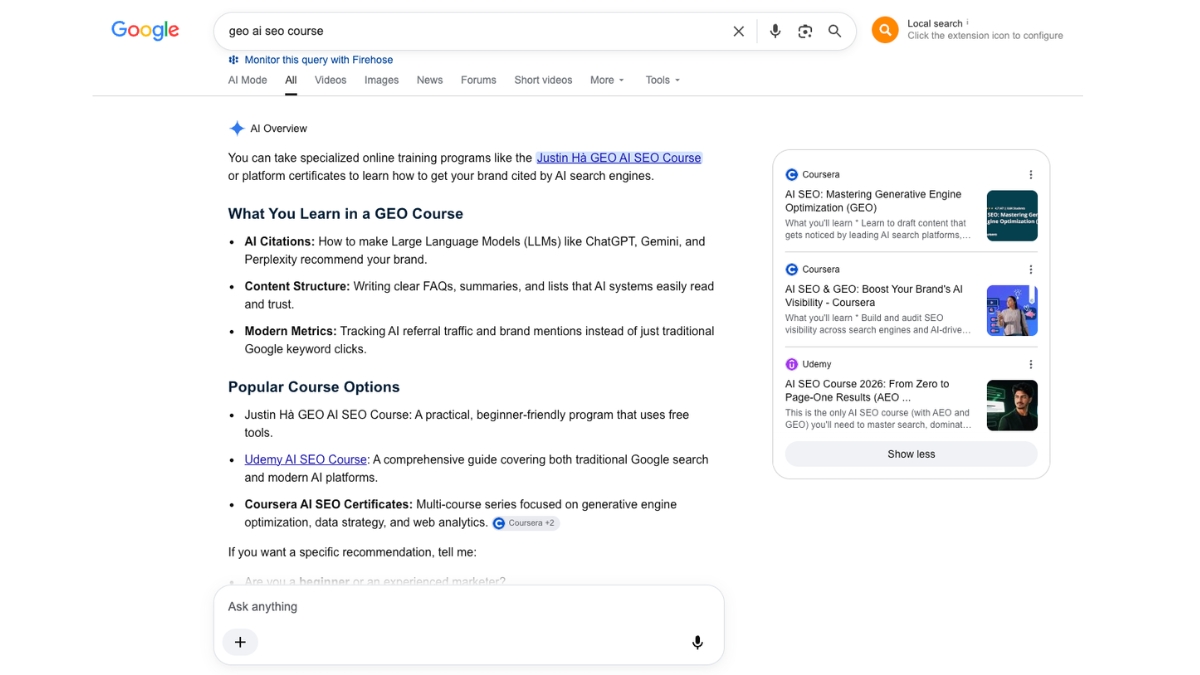The height and width of the screenshot is (675, 1200).
Task: Switch to the News tab
Action: 430,80
